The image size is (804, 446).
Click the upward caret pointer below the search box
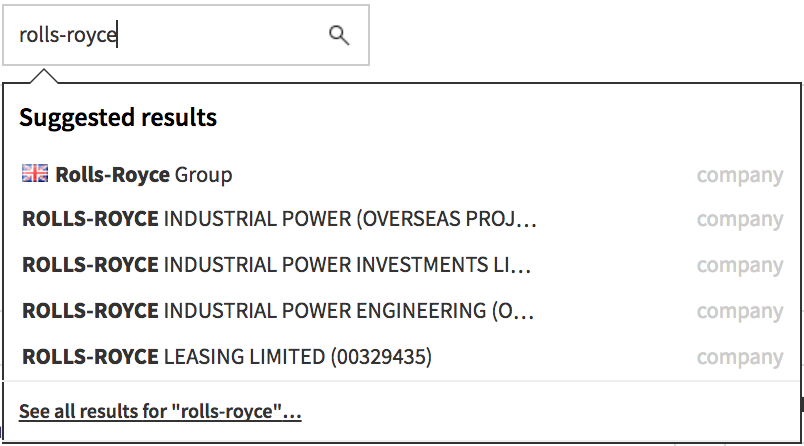(44, 75)
